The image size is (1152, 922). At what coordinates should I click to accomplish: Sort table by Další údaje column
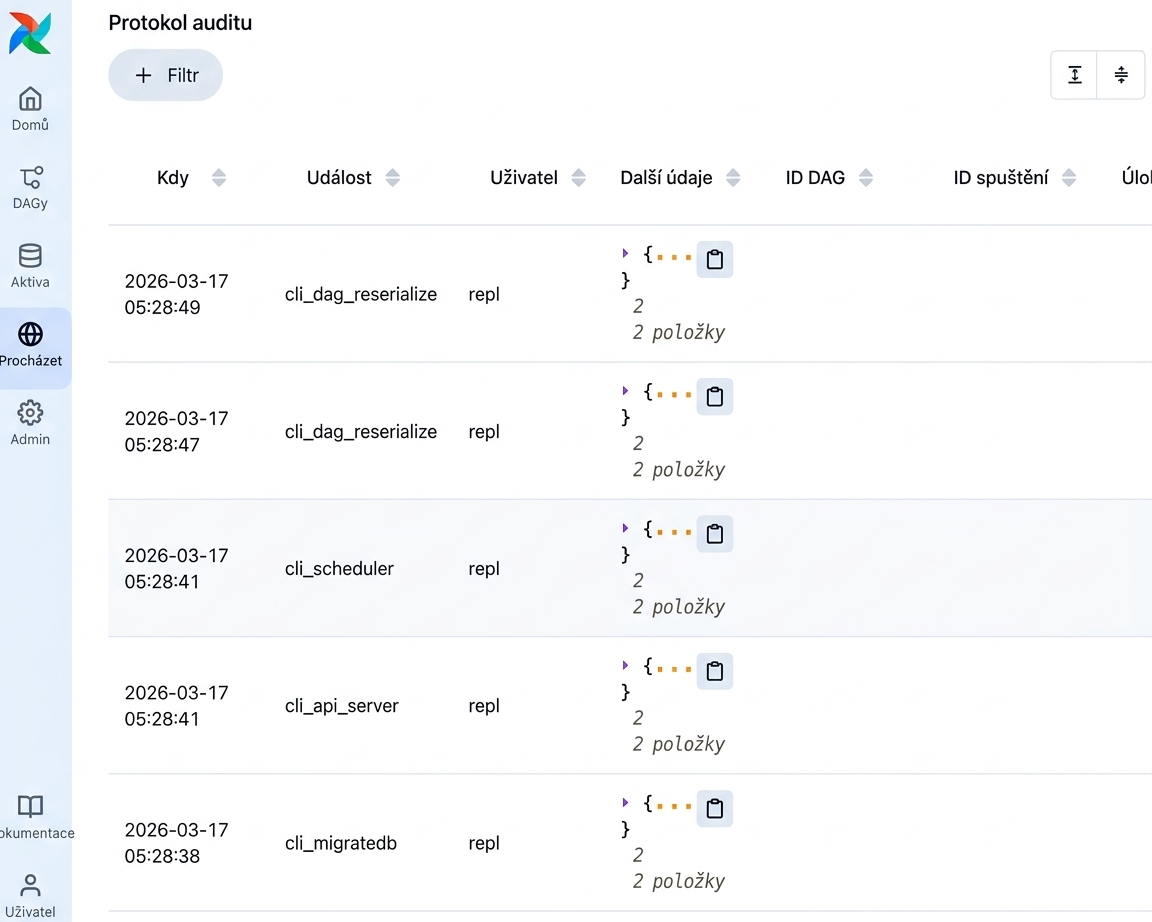point(732,178)
